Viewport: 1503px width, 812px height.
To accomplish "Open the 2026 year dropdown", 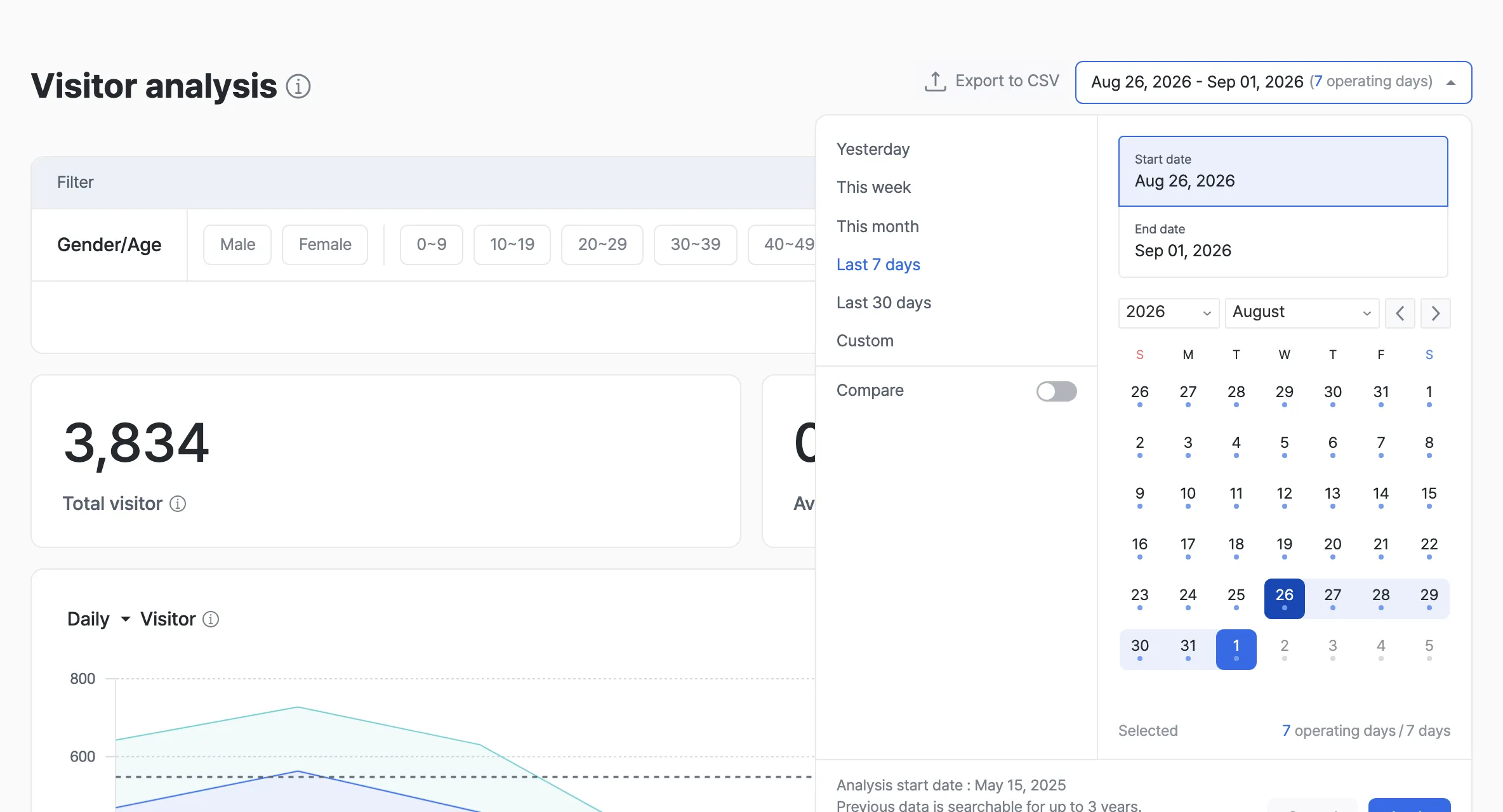I will point(1169,313).
